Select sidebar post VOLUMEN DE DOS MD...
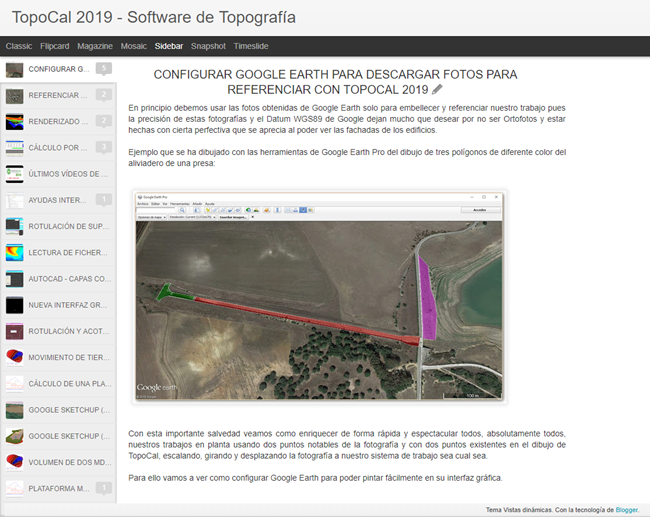This screenshot has height=518, width=650. tap(58, 462)
